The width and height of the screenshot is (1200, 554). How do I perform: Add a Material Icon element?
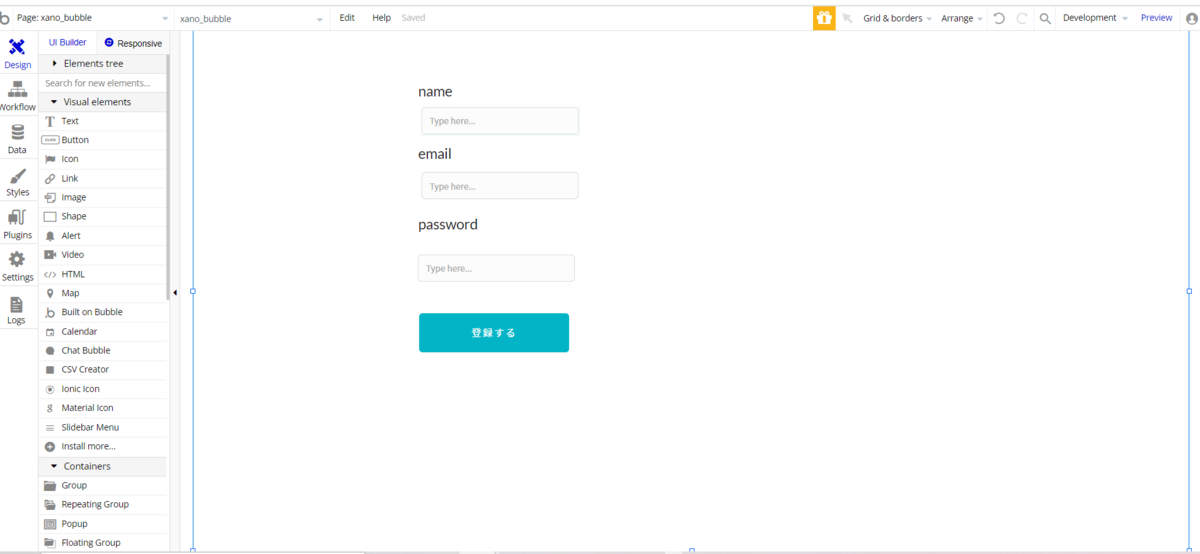[x=103, y=408]
